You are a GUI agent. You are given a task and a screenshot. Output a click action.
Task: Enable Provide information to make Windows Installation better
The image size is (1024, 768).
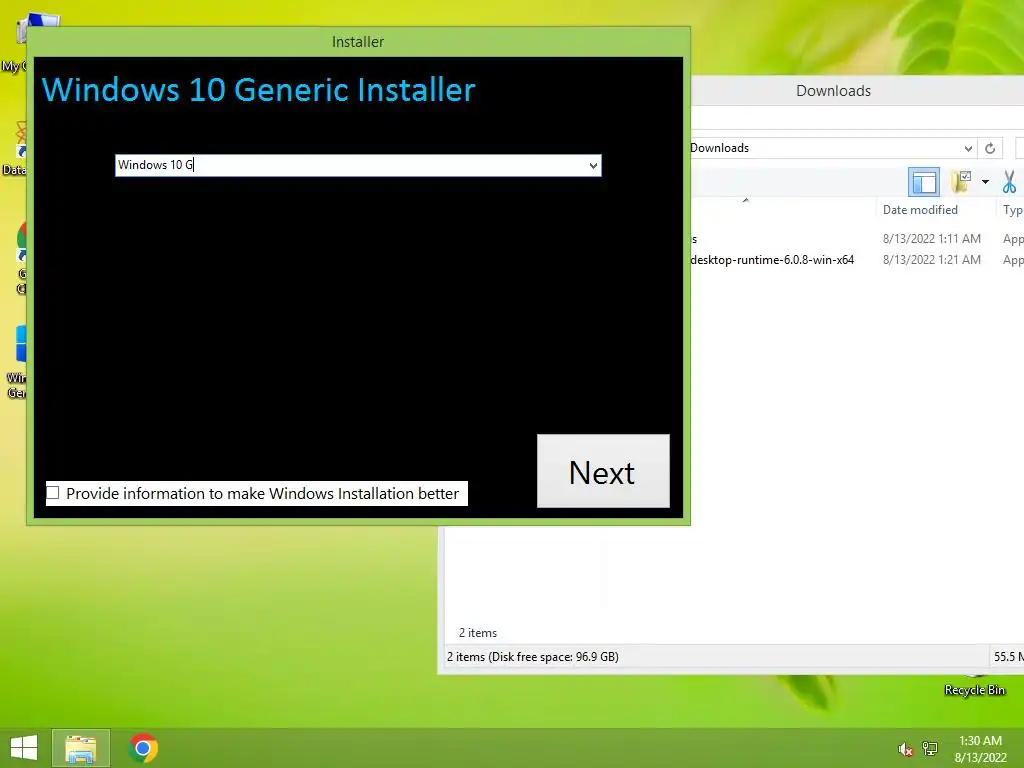(x=53, y=493)
